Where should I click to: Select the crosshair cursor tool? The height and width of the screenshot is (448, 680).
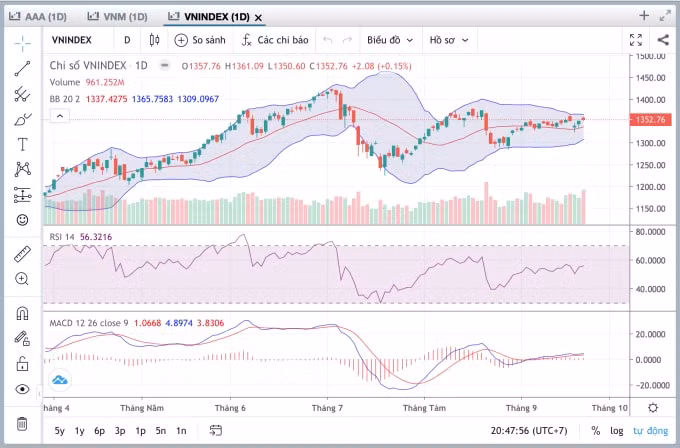coord(22,43)
